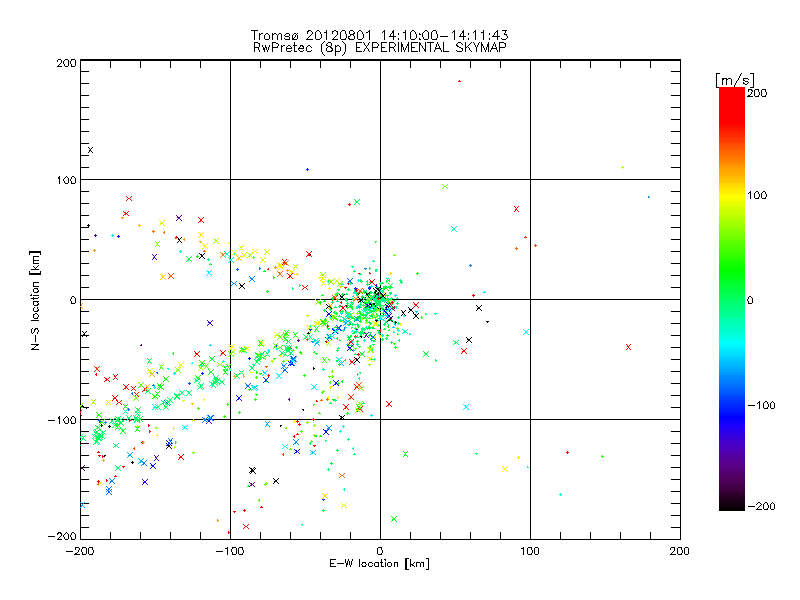The image size is (800, 600).
Task: Click the 200 tick label on the E-W axis
Action: (680, 551)
